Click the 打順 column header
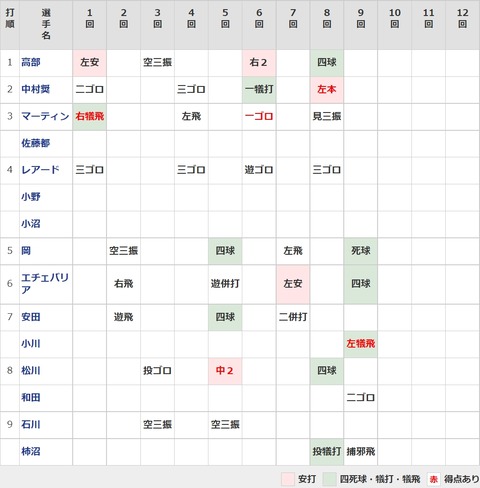 click(10, 25)
